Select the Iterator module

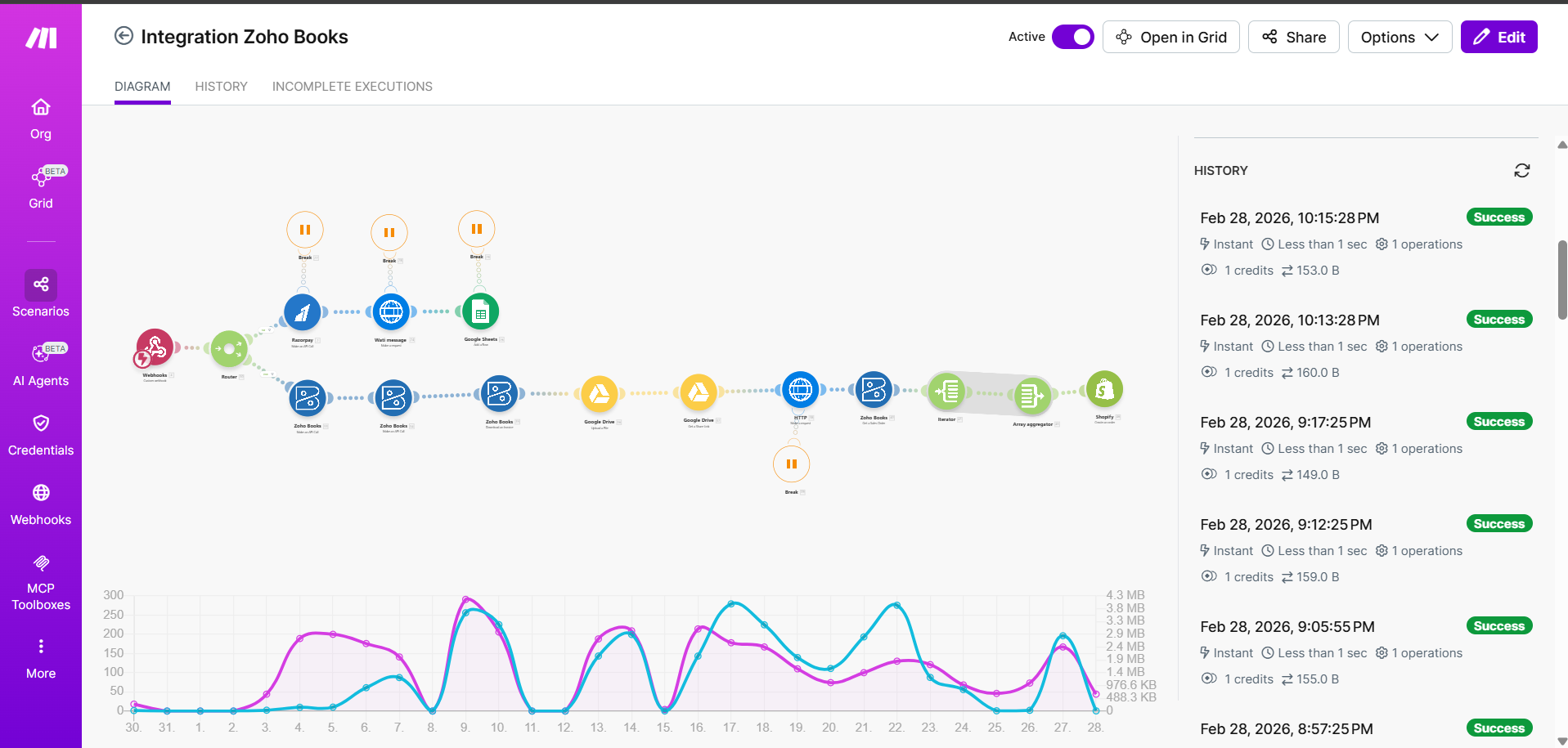[947, 392]
